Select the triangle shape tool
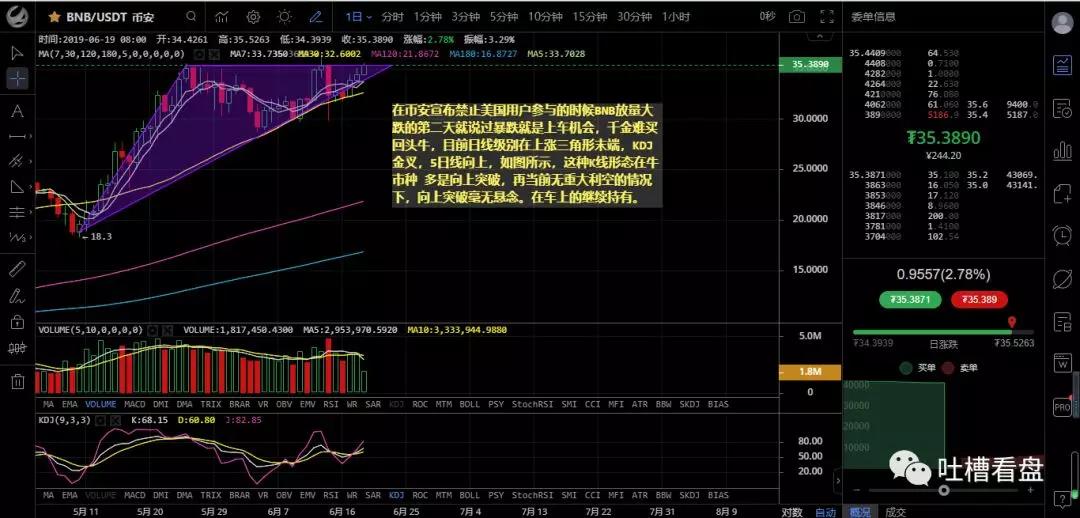1080x518 pixels. pos(18,187)
